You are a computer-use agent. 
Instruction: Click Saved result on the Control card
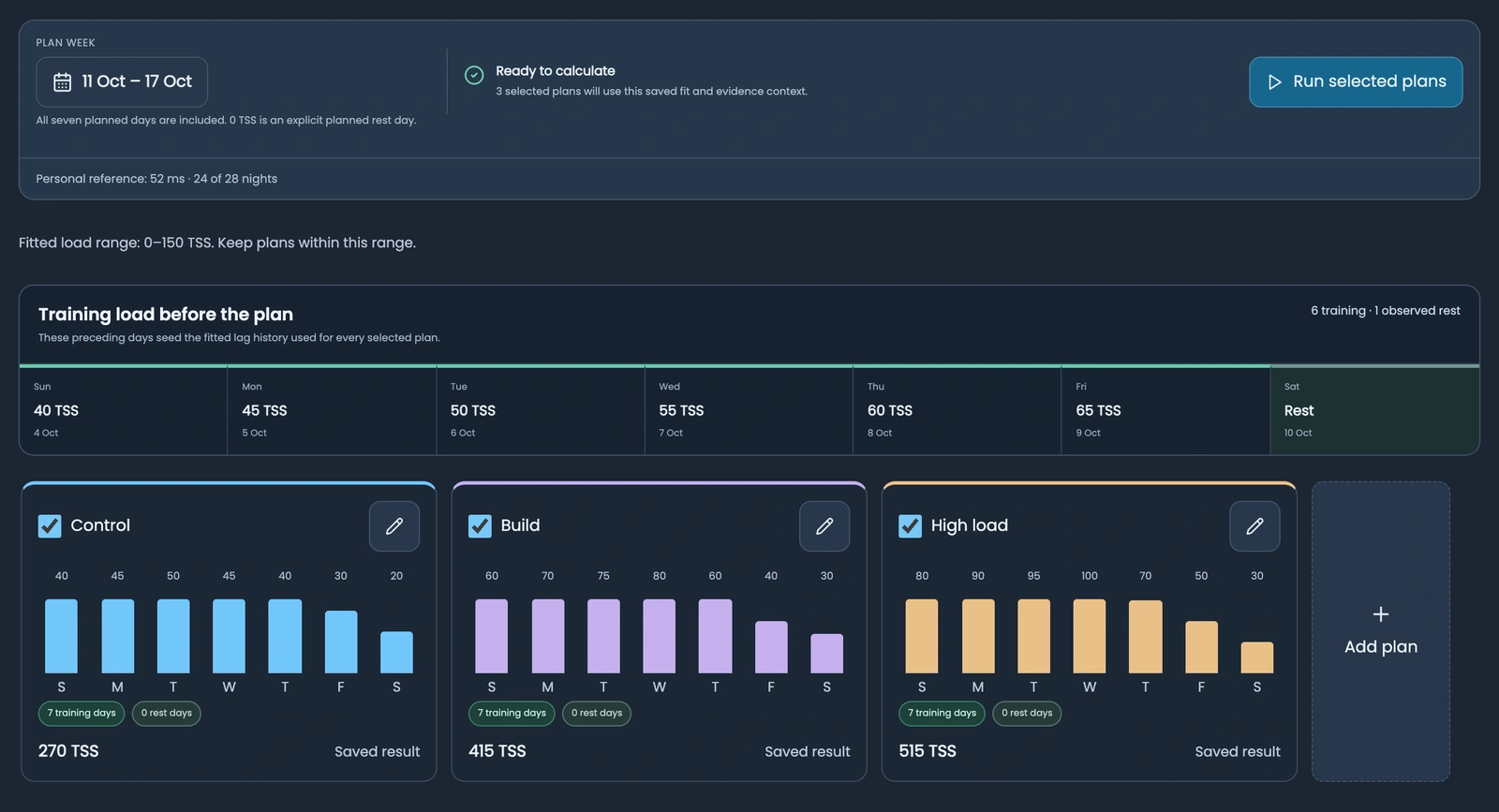click(377, 752)
